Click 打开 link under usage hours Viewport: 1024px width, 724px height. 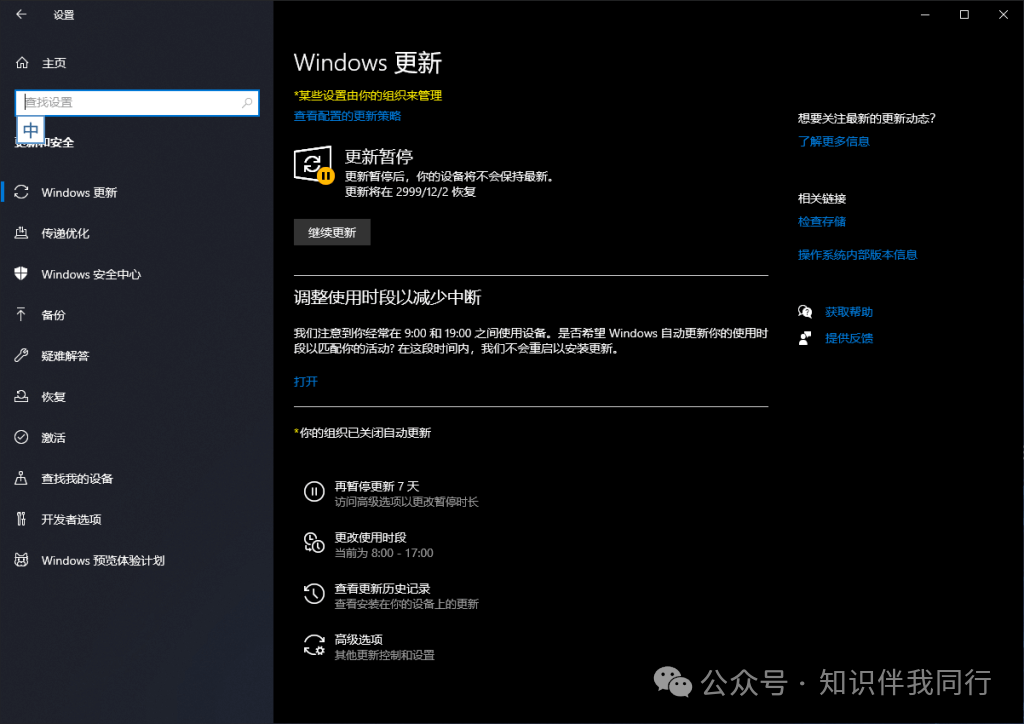[306, 381]
